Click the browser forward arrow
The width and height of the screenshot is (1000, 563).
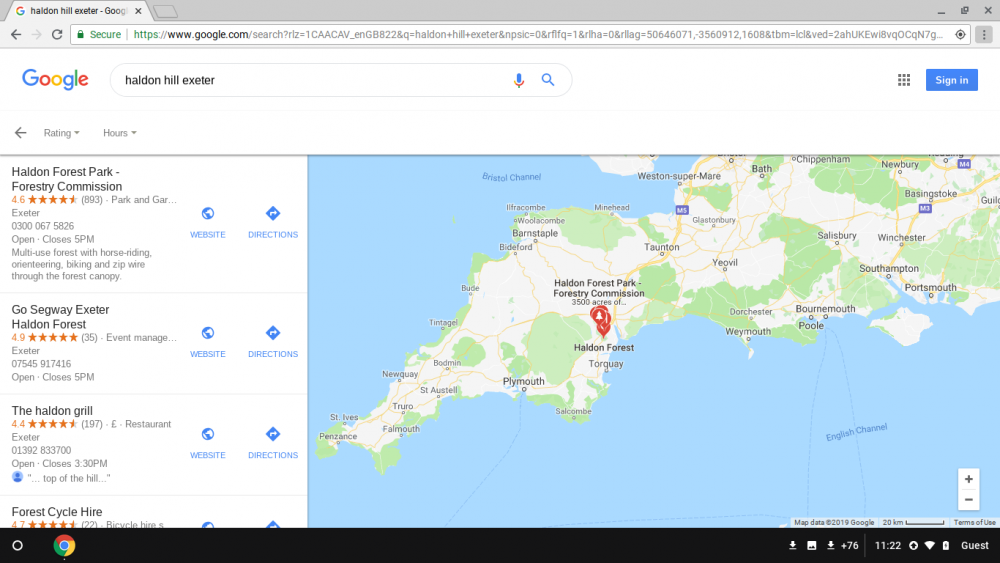click(x=36, y=34)
